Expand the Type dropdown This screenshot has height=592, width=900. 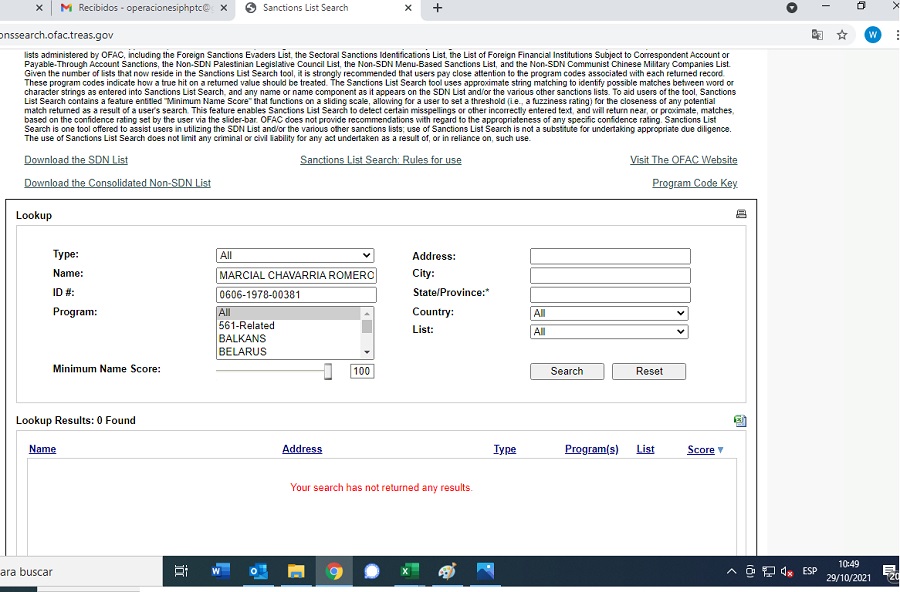[x=295, y=256]
